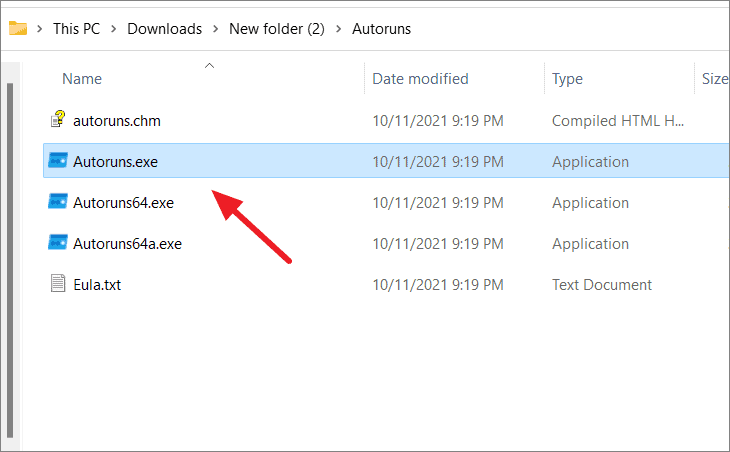Screen dimensions: 730x452
Task: Click Autoruns breadcrumb segment
Action: (x=381, y=29)
